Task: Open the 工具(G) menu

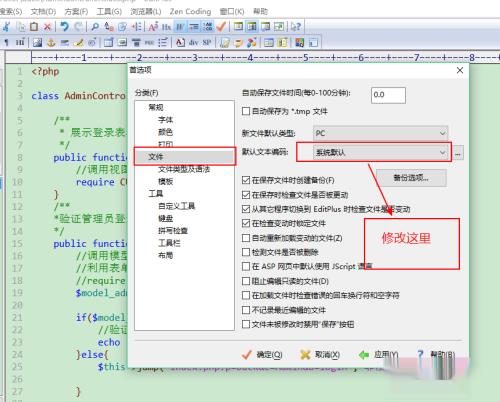Action: coord(109,12)
